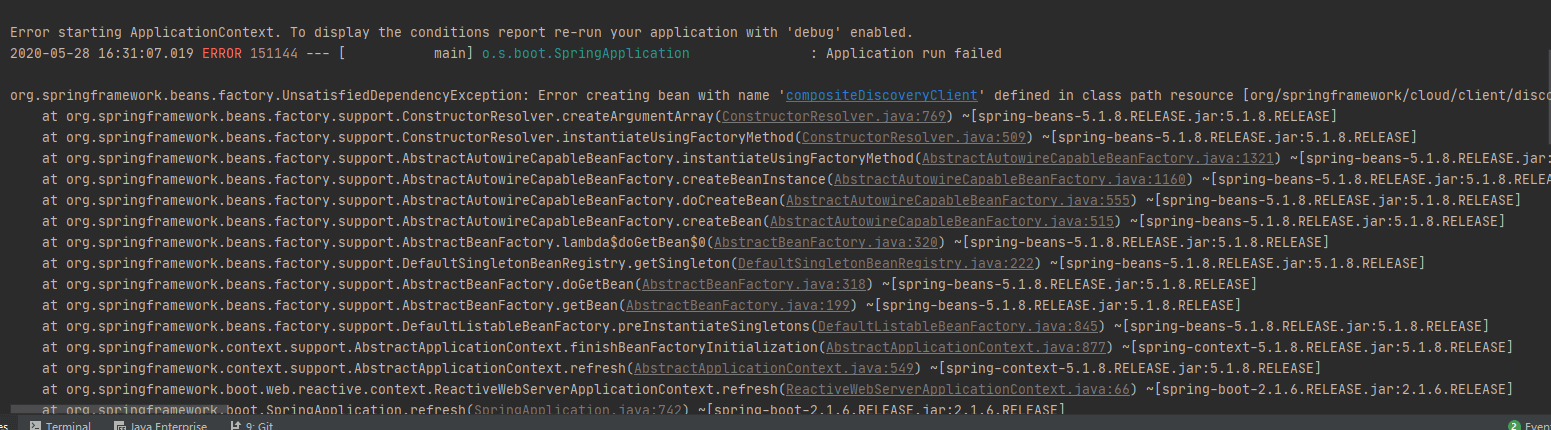This screenshot has height=430, width=1551.
Task: Click the Git branch icon
Action: [235, 425]
